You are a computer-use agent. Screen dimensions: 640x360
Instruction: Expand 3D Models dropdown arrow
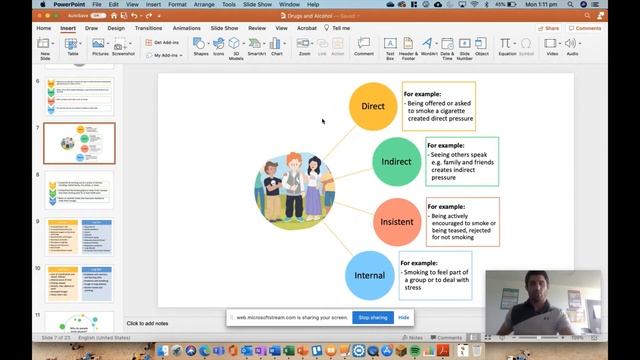coord(244,43)
